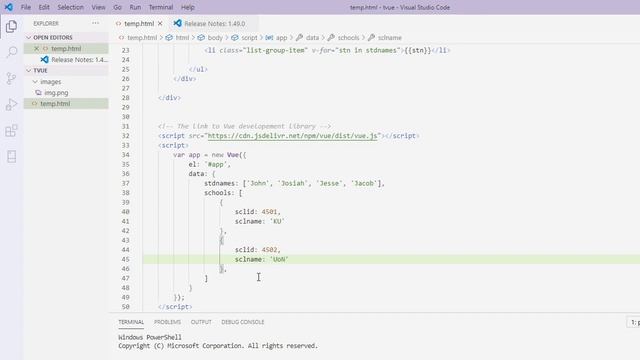Close the temp.html editor tab
640x360 pixels.
160,24
